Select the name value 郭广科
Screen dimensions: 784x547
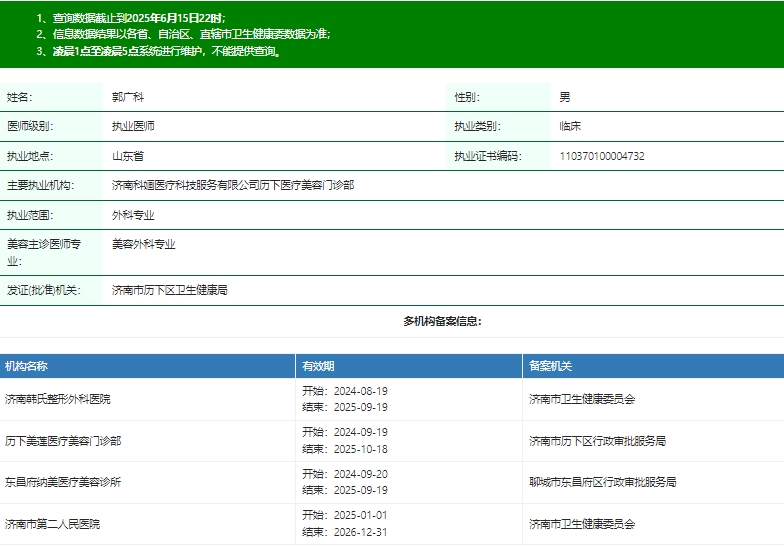[x=128, y=97]
